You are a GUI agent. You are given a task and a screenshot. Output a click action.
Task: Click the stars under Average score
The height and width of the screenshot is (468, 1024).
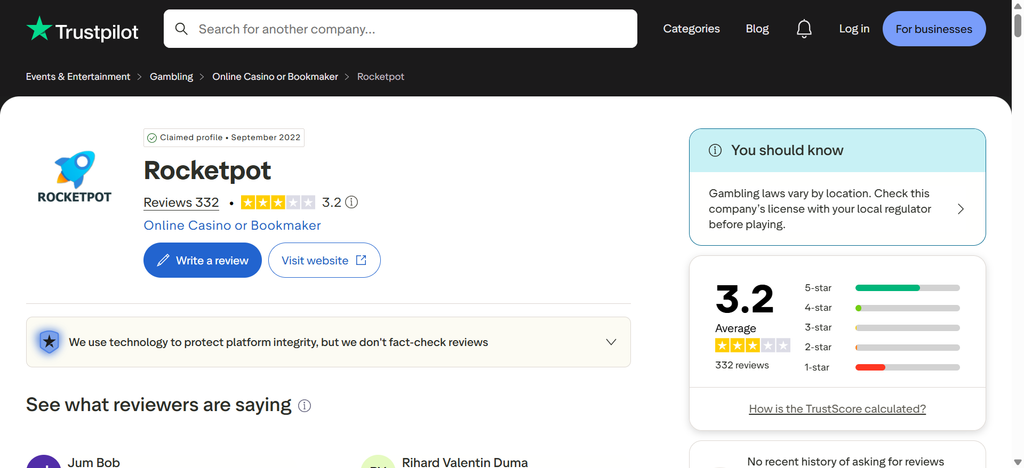click(752, 345)
